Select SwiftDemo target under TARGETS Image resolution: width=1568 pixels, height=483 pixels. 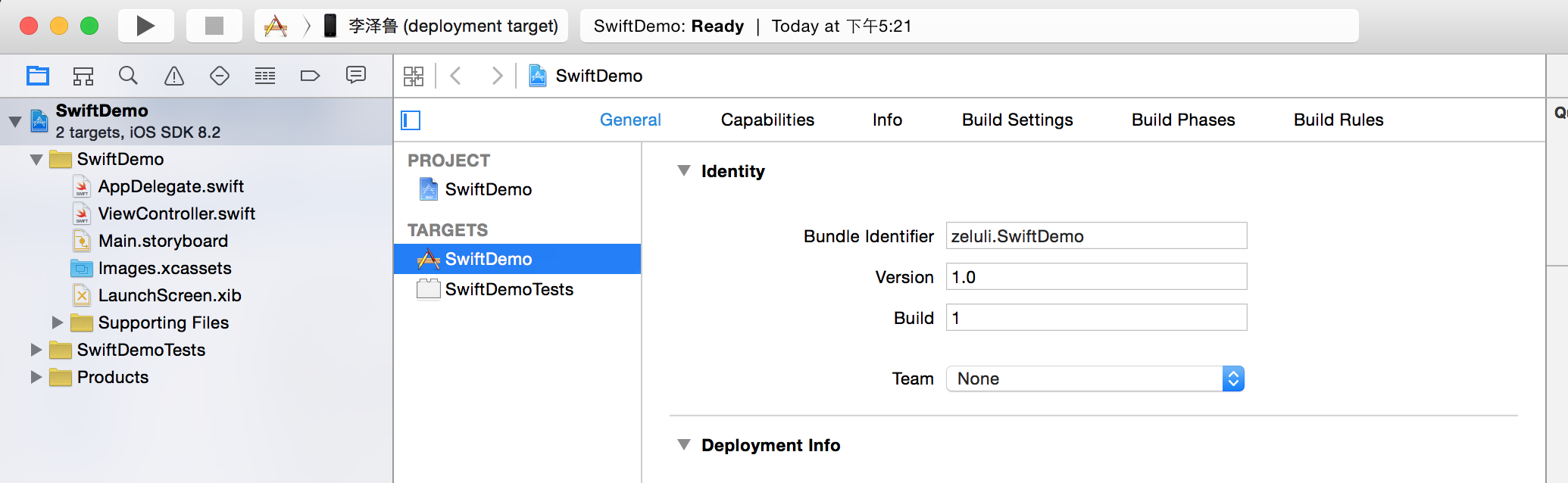[517, 259]
